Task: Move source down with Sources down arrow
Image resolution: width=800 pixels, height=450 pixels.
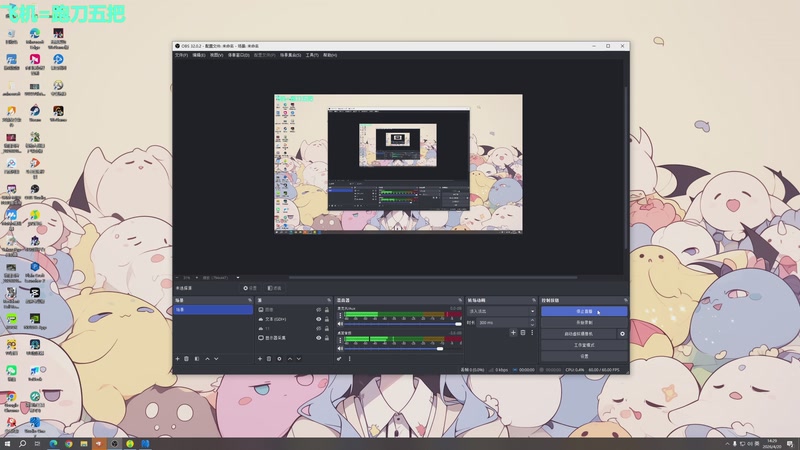Action: 299,359
